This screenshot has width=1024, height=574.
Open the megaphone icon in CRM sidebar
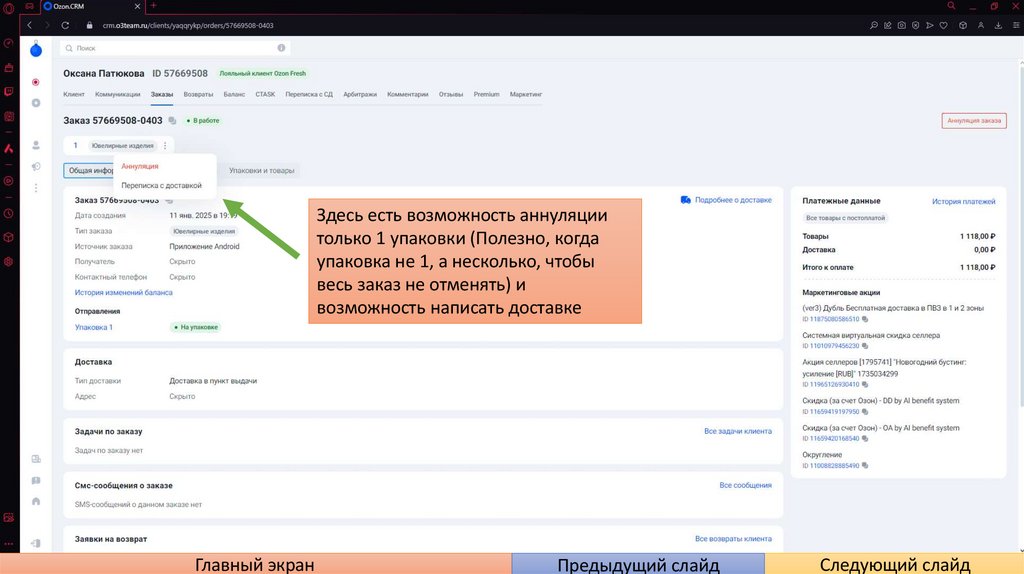point(36,167)
